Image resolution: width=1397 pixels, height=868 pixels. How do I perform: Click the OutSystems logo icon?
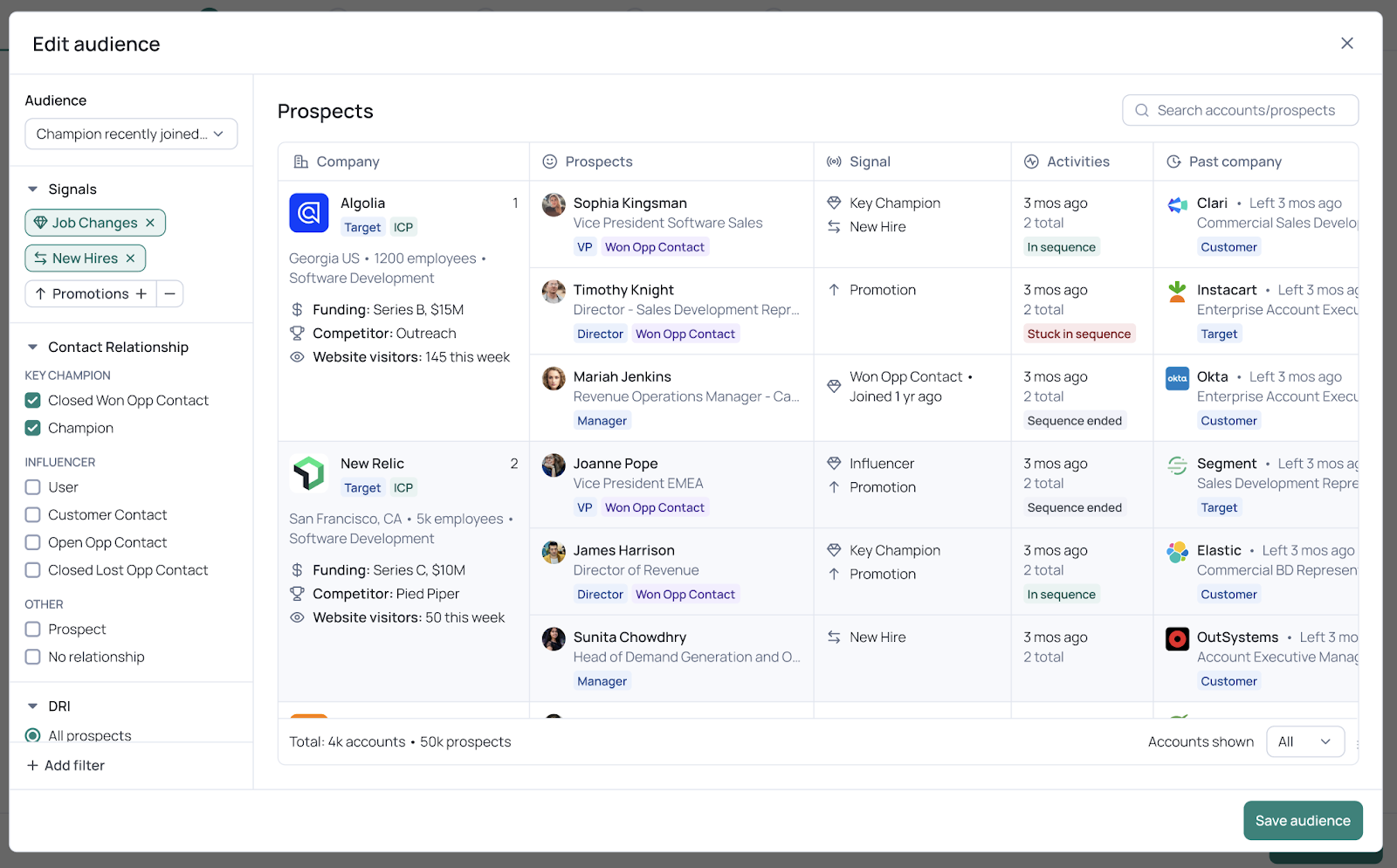coord(1178,639)
